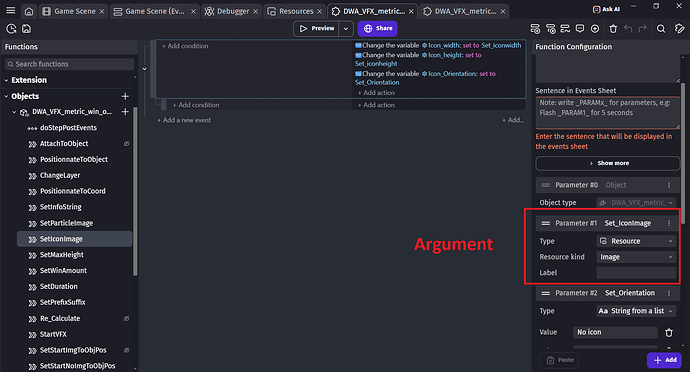Launch Preview

pyautogui.click(x=317, y=29)
